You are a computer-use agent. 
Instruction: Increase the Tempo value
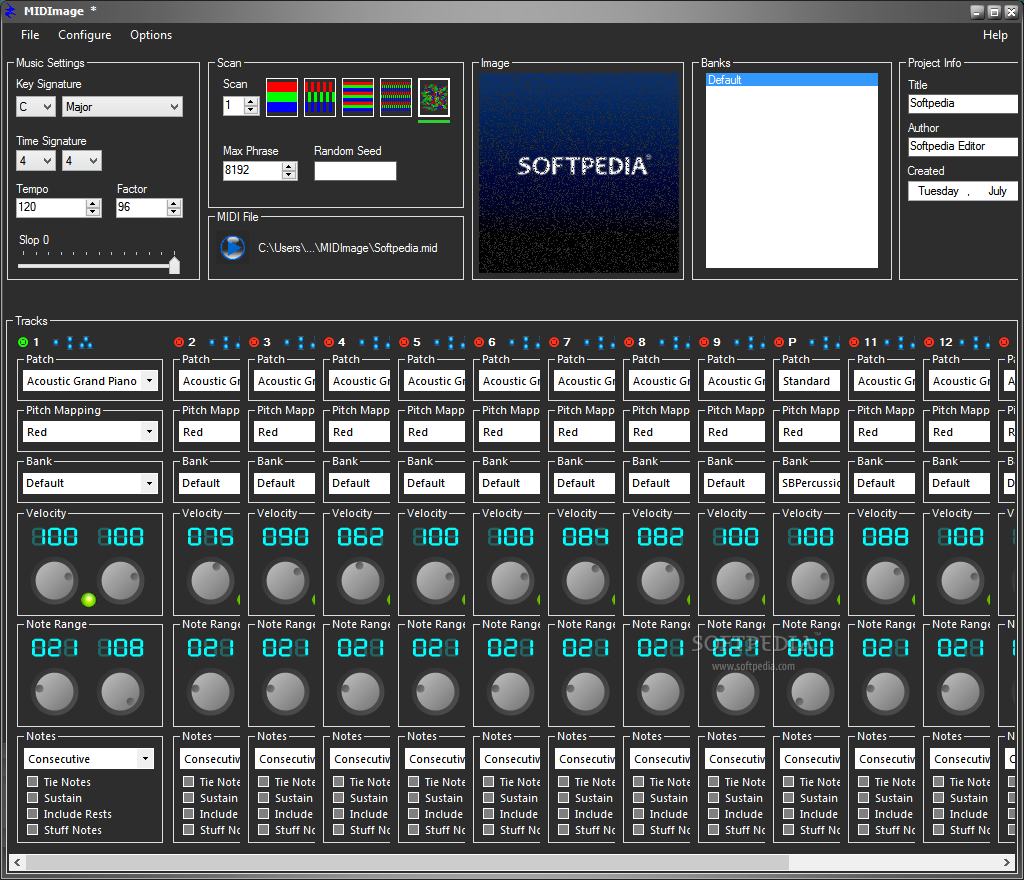pyautogui.click(x=93, y=204)
